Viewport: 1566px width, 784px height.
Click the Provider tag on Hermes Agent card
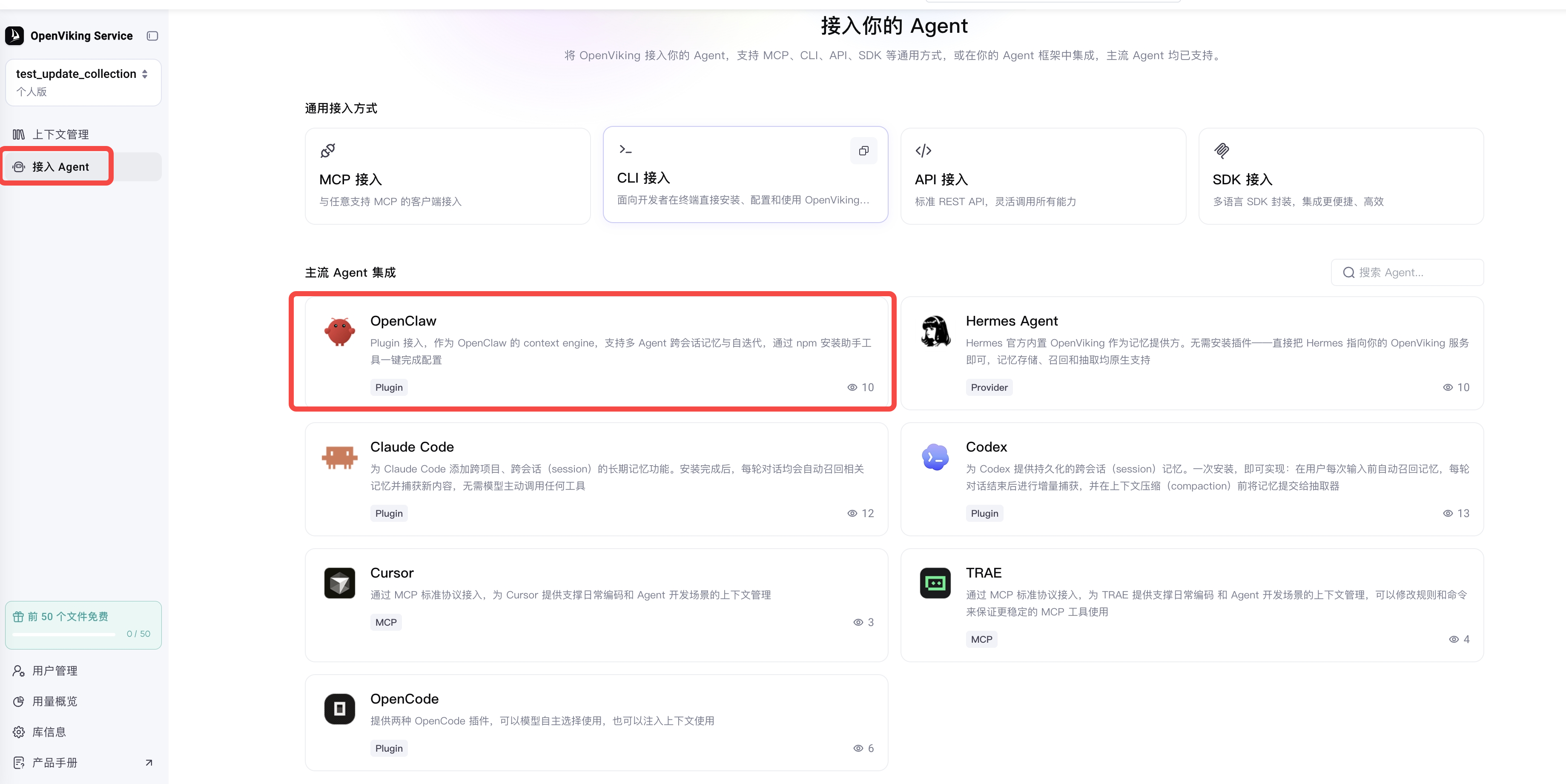(989, 388)
